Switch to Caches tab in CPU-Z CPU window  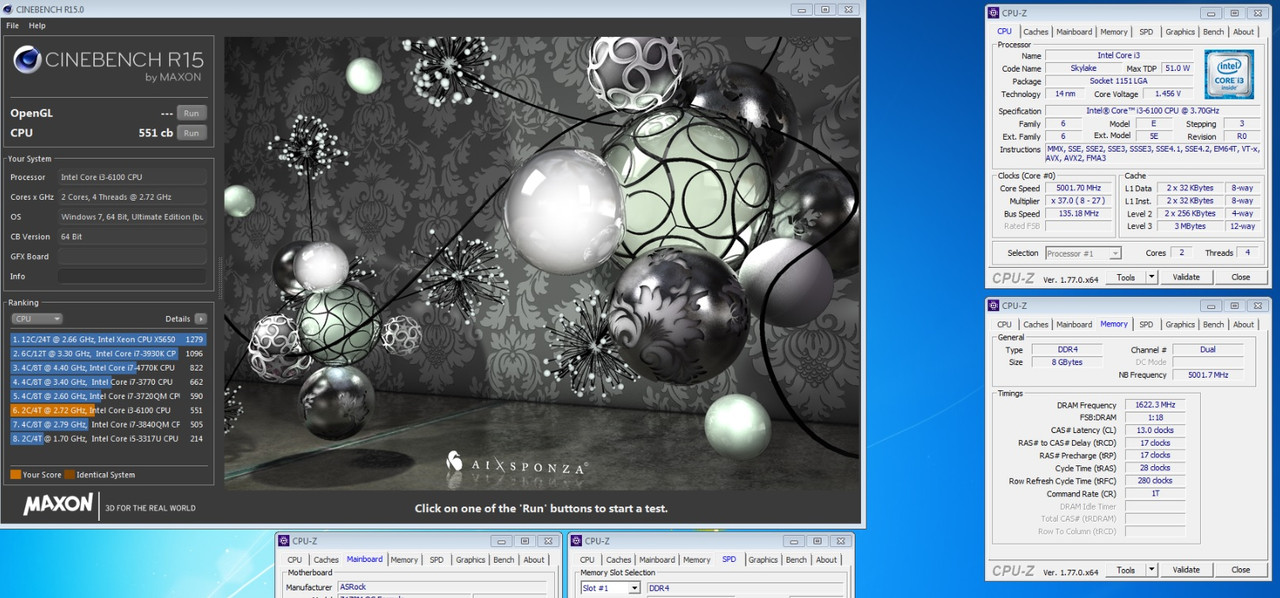(1036, 32)
